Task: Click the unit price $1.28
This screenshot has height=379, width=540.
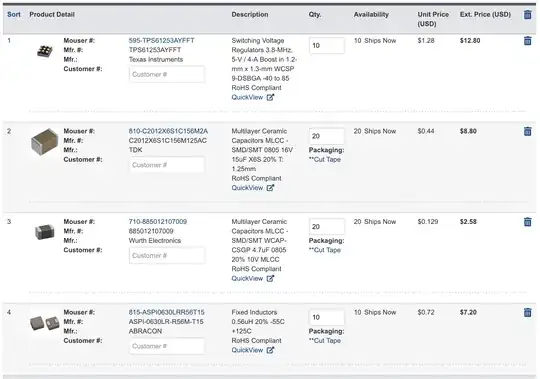Action: (426, 40)
